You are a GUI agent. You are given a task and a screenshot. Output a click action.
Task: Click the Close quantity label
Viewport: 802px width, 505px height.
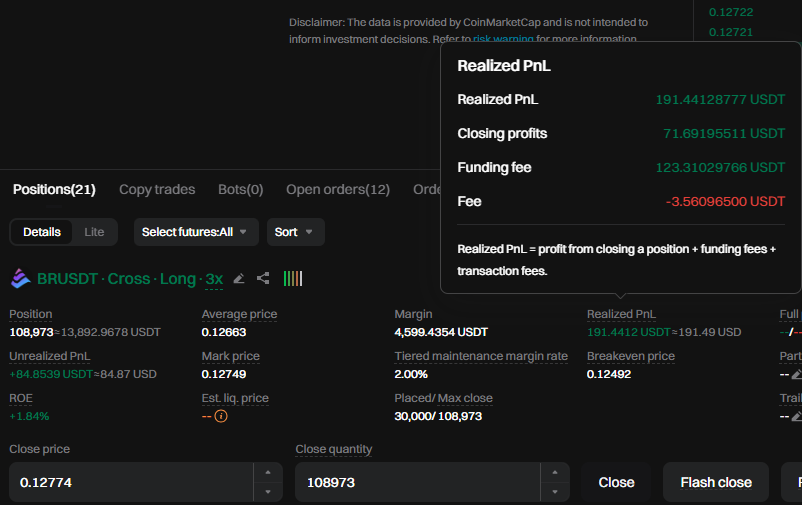tap(333, 449)
